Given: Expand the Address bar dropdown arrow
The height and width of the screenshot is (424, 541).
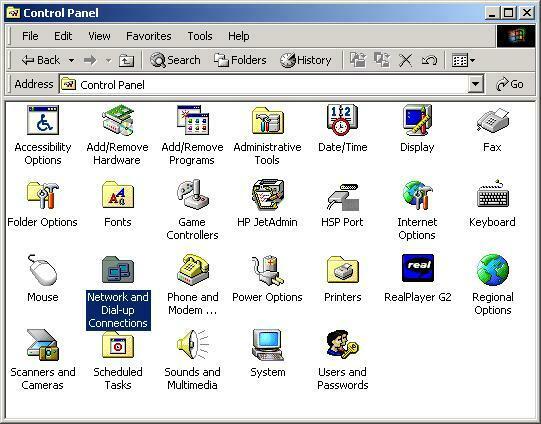Looking at the screenshot, I should tap(475, 84).
